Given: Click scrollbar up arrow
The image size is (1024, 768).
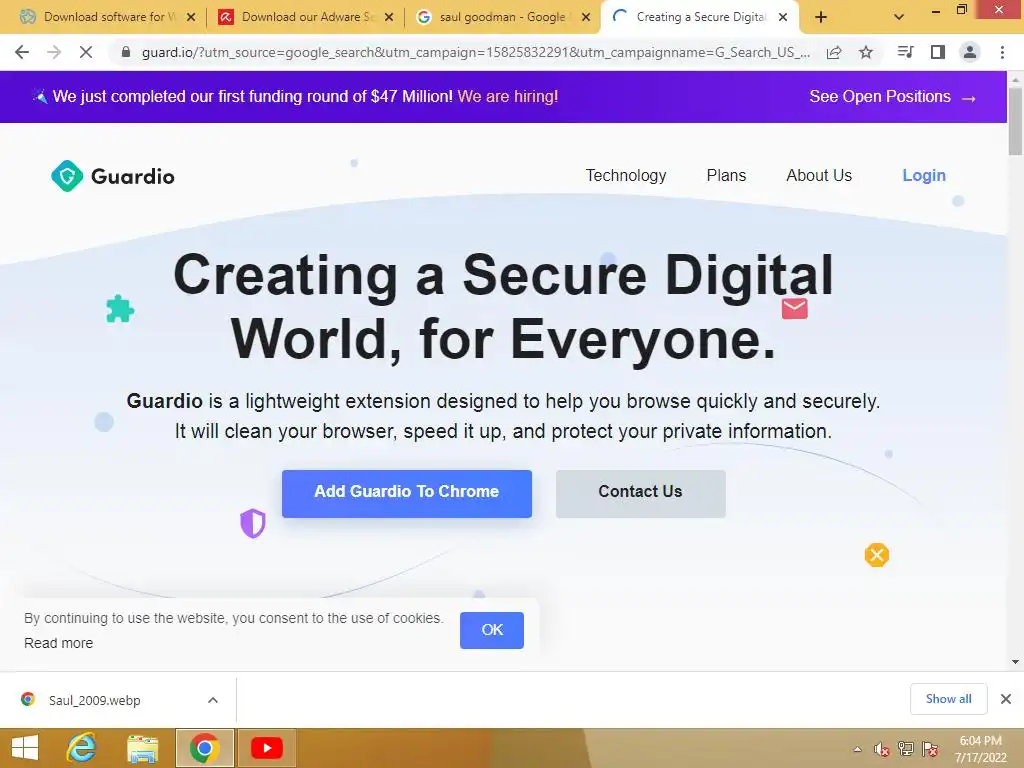Looking at the screenshot, I should [x=1016, y=79].
